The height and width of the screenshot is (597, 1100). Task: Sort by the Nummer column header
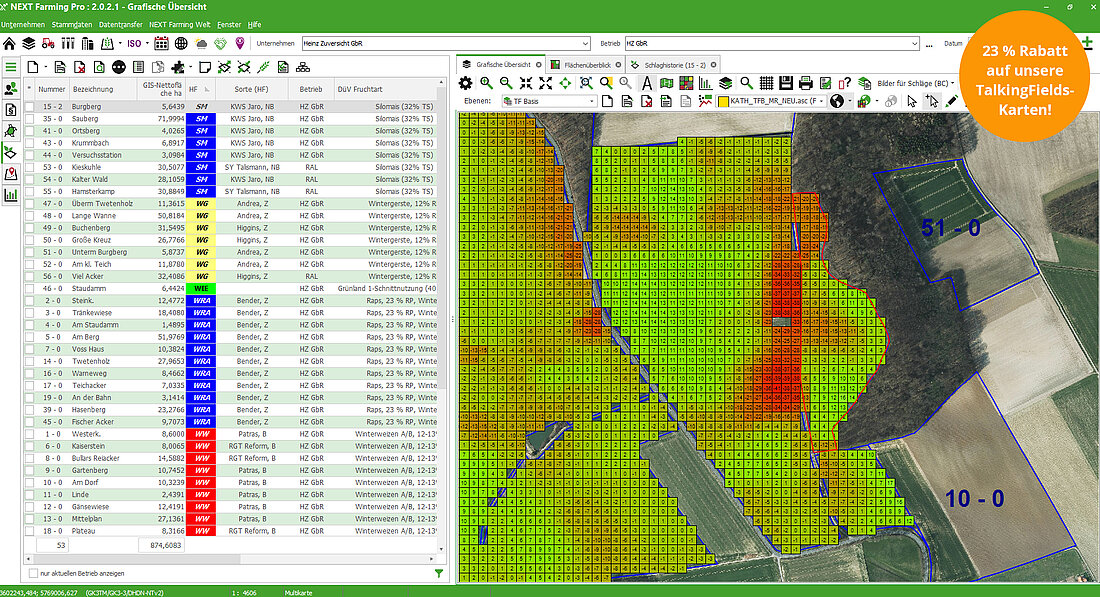(x=51, y=89)
